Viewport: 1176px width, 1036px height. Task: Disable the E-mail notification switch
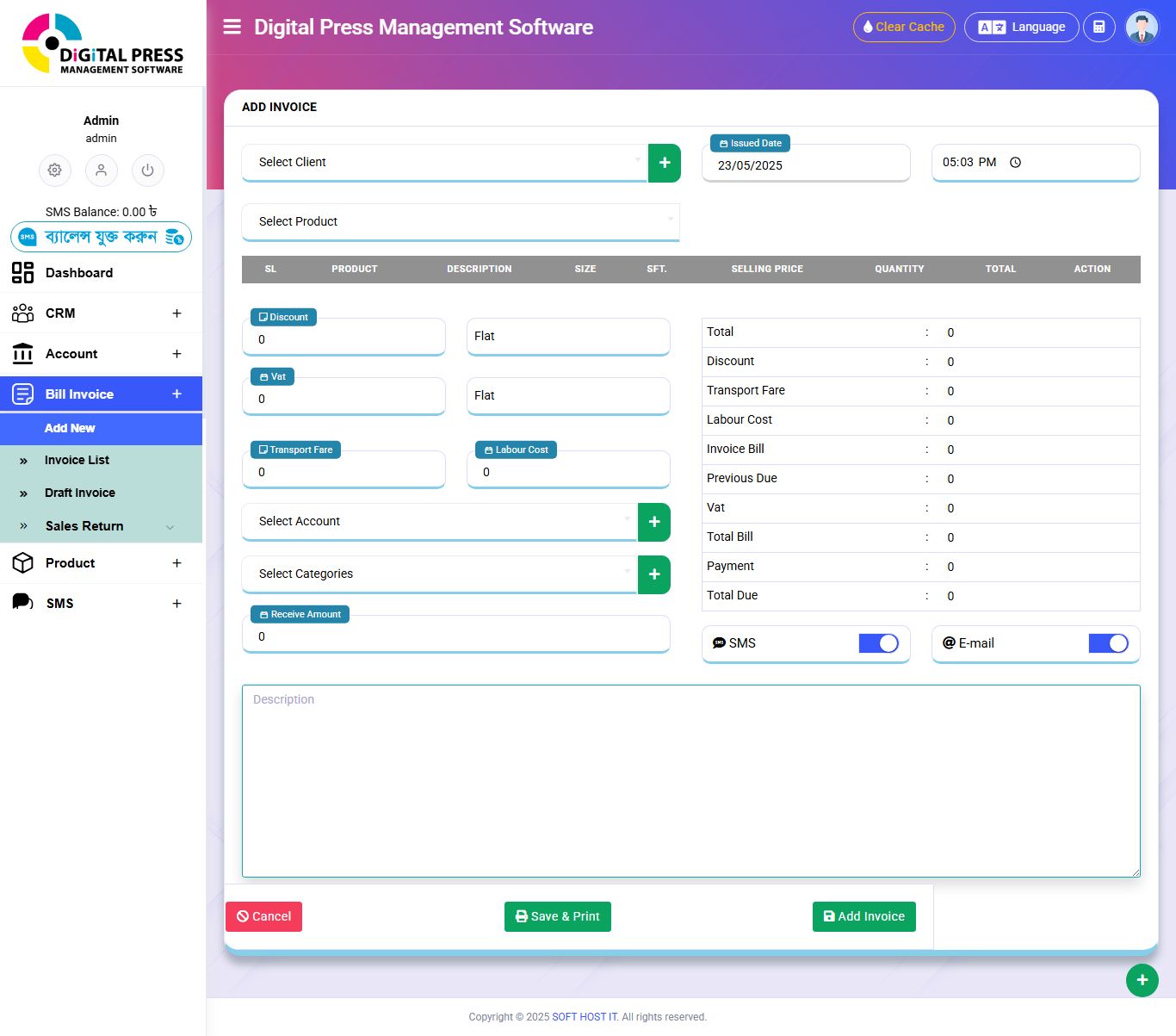click(x=1108, y=643)
